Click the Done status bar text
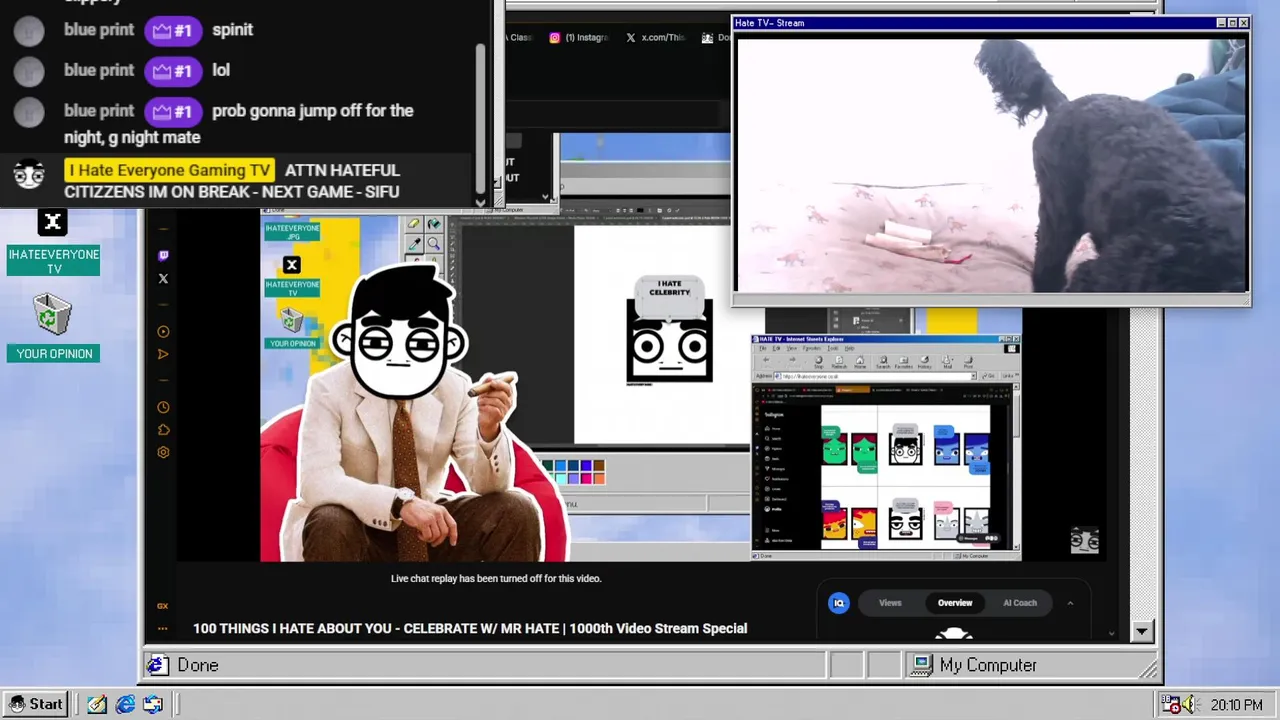Screen dimensions: 1280x720 point(198,665)
